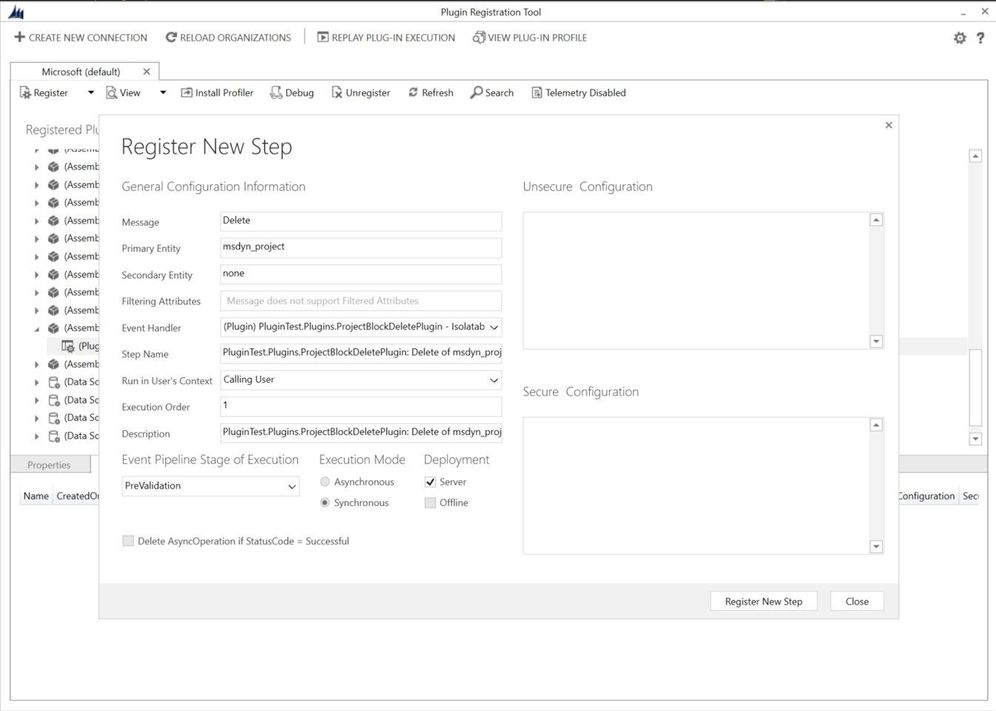Select Synchronous execution mode
The image size is (996, 711).
coord(325,503)
